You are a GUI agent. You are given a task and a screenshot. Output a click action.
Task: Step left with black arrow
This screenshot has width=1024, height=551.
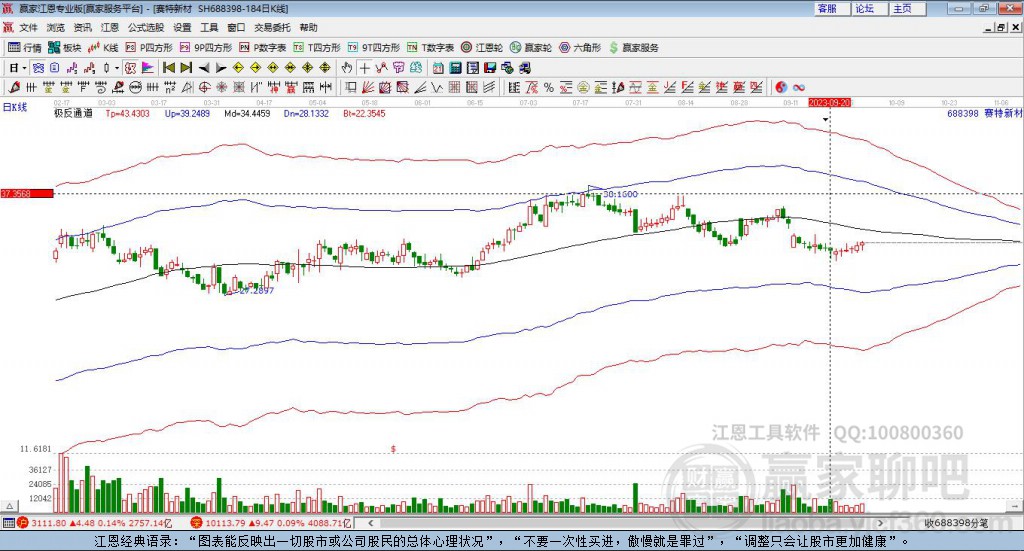[204, 68]
